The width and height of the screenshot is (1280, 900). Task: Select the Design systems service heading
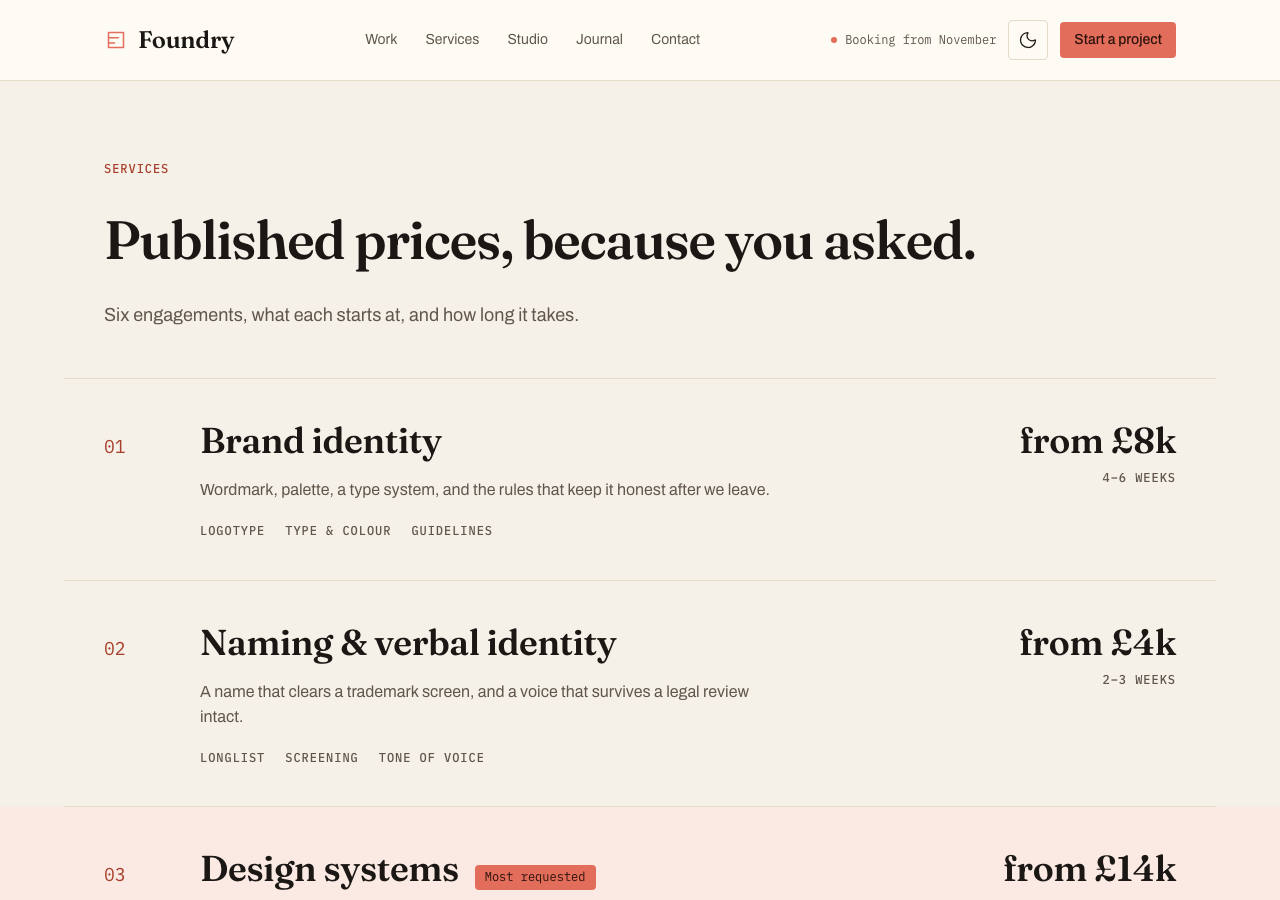[x=329, y=869]
